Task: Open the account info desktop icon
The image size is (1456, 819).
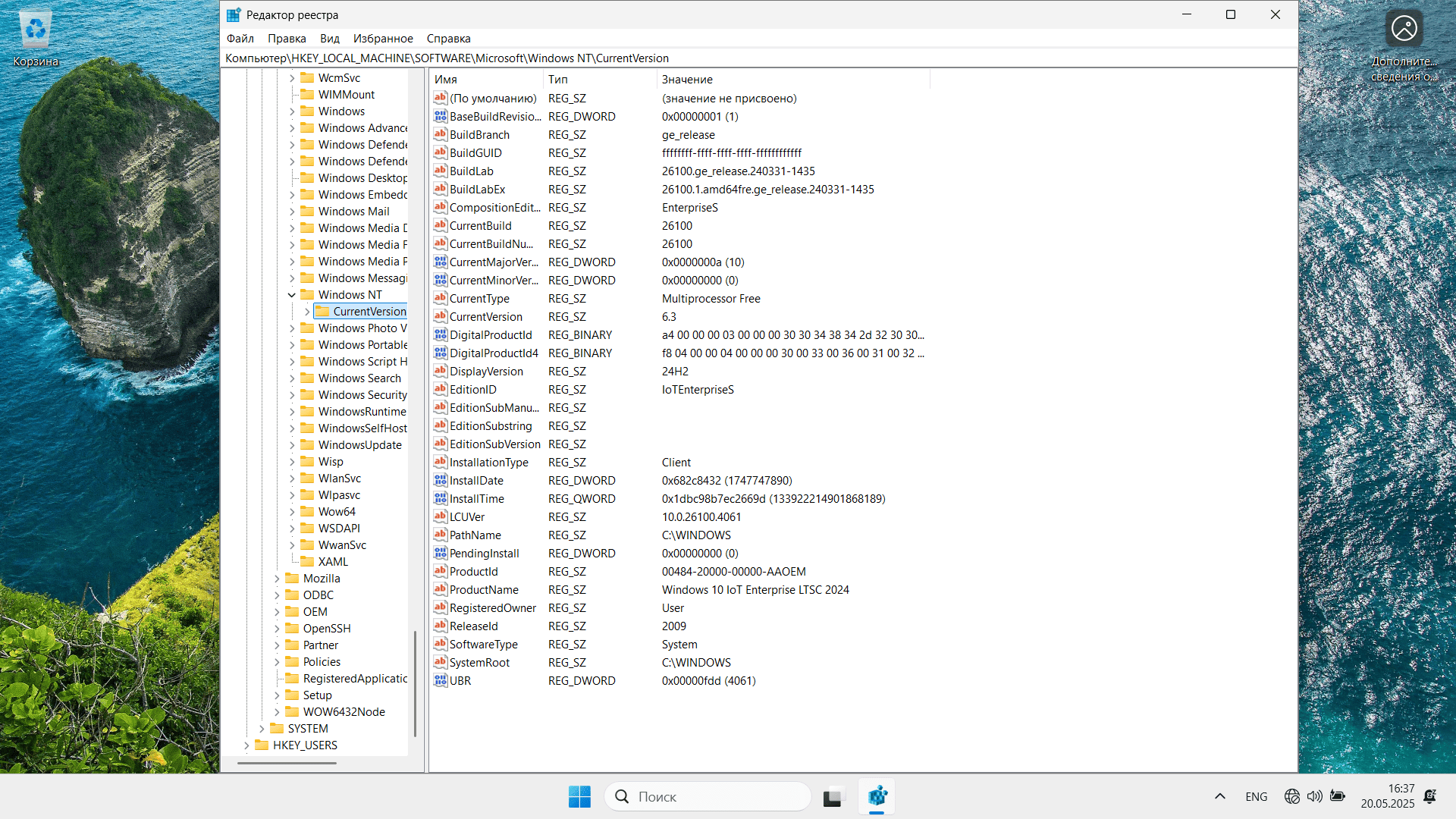Action: pos(1404,45)
